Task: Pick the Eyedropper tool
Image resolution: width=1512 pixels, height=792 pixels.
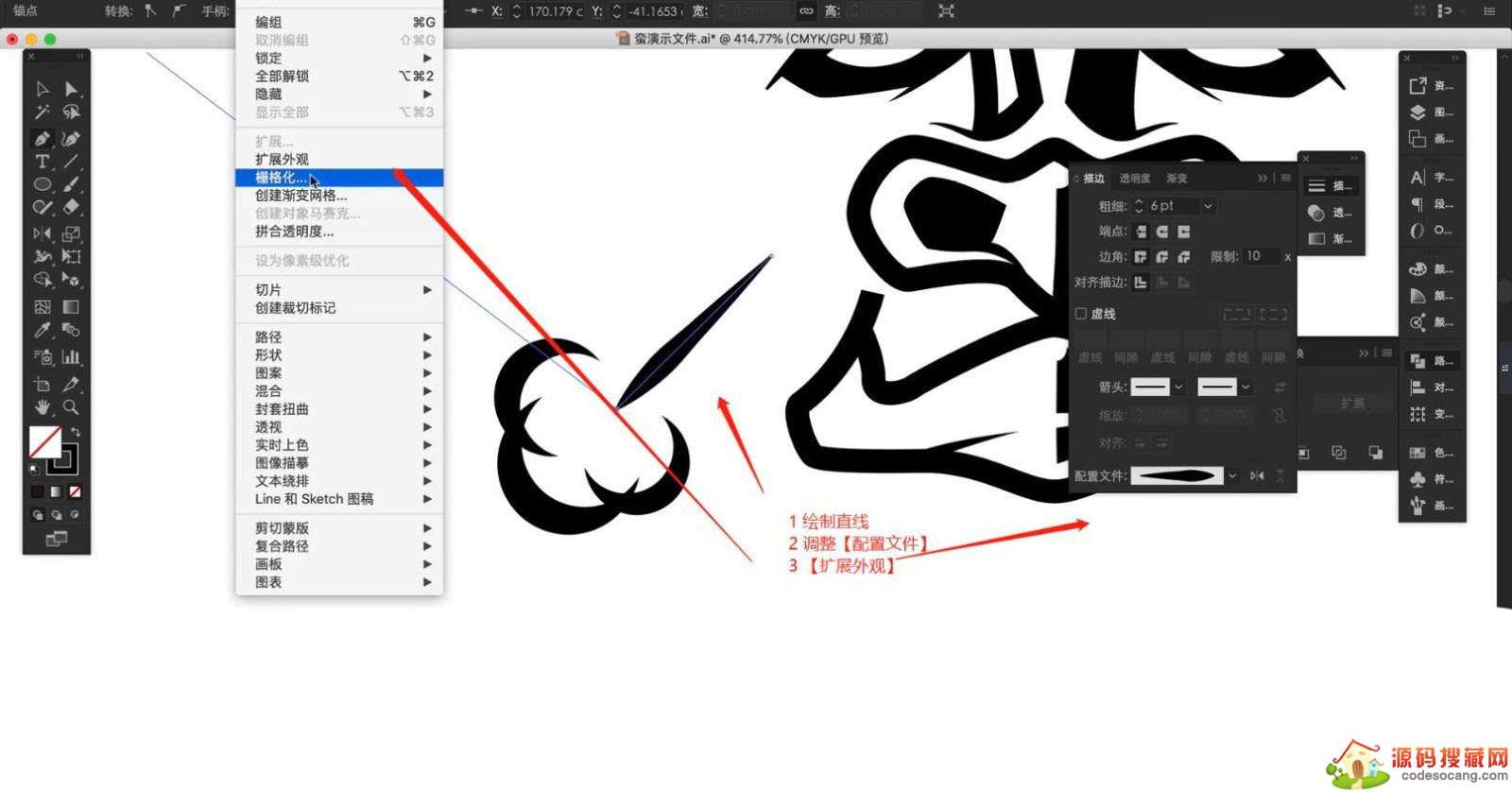Action: [x=42, y=330]
